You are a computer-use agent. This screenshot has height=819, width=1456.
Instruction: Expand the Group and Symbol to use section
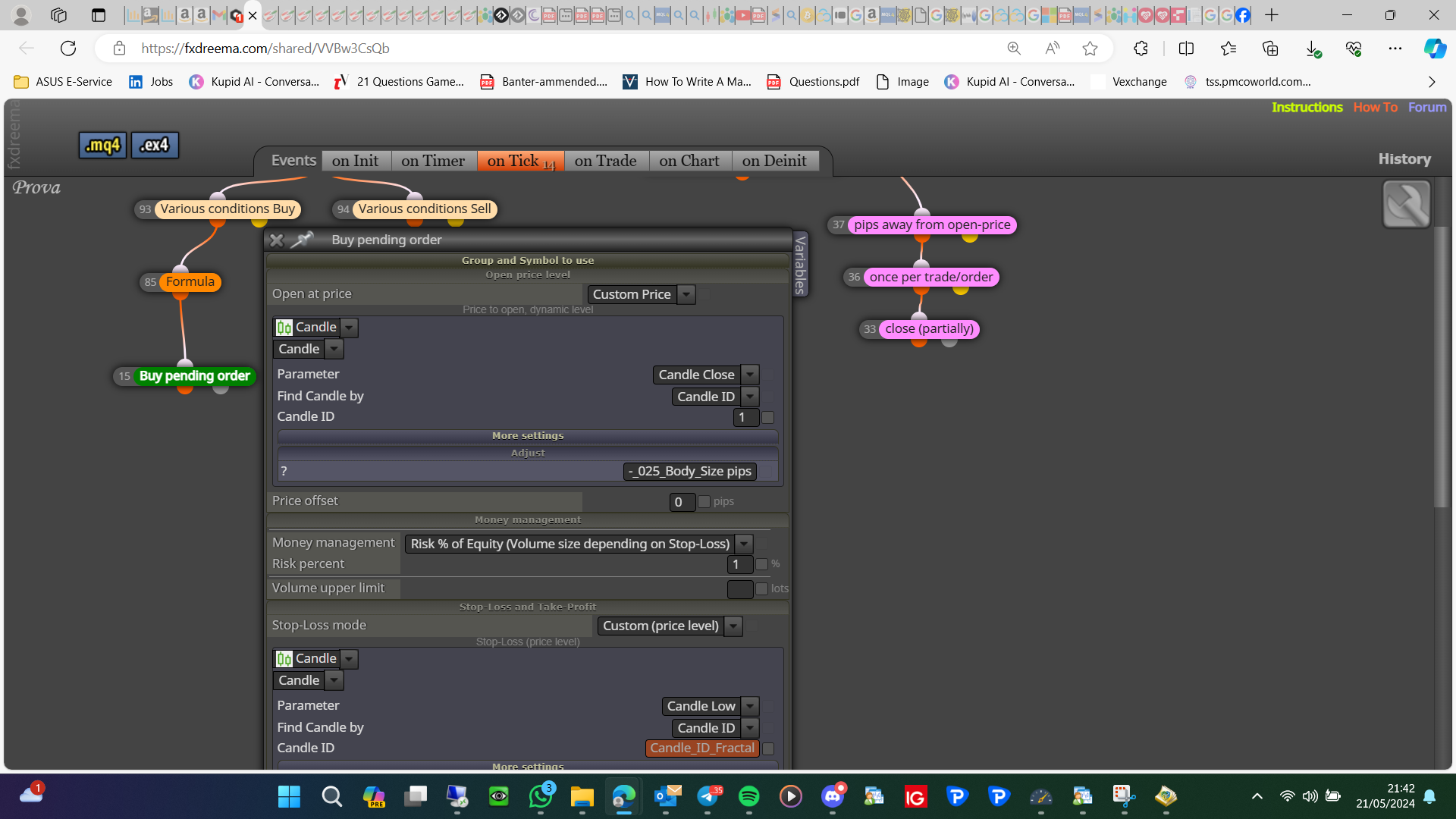528,260
